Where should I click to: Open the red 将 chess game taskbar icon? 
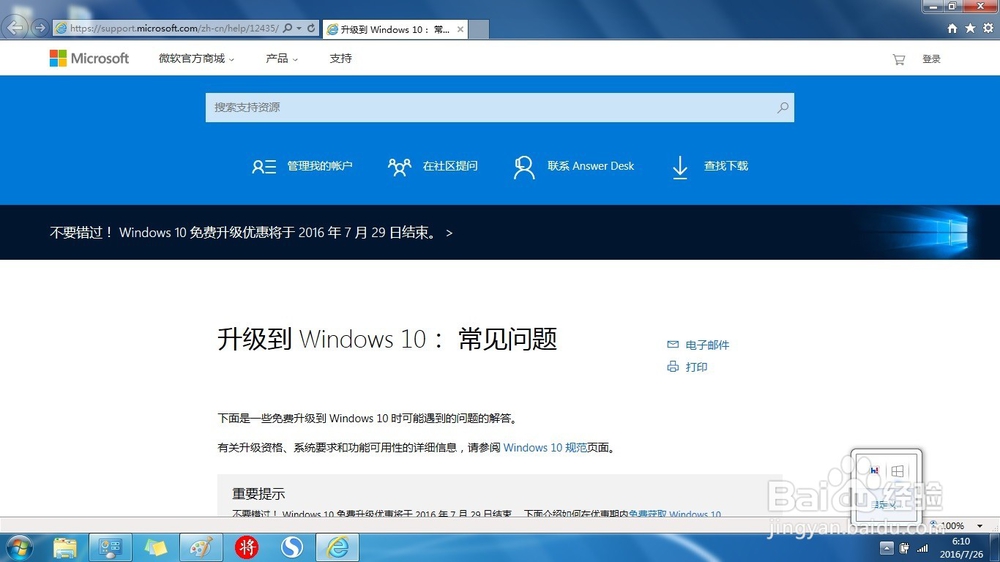(247, 547)
